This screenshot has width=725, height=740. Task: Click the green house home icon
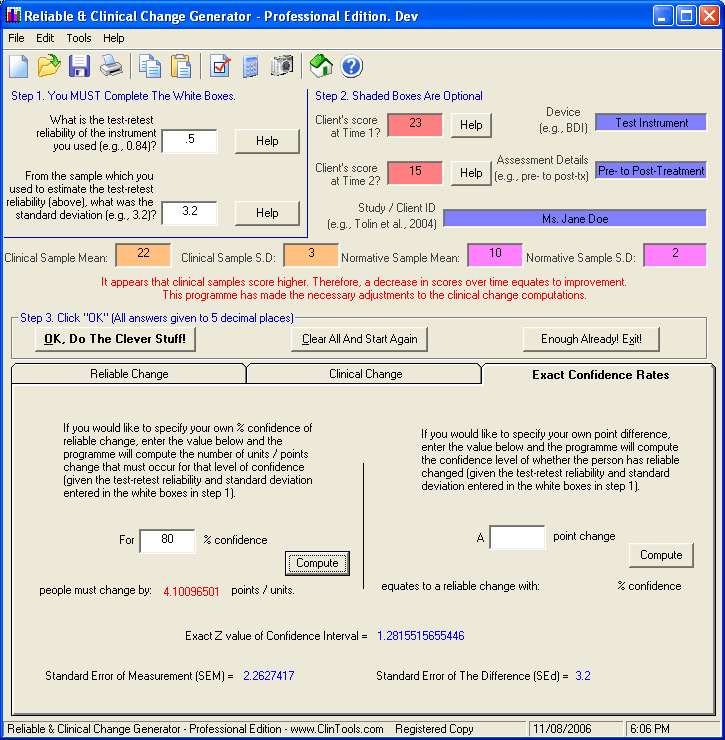coord(321,67)
